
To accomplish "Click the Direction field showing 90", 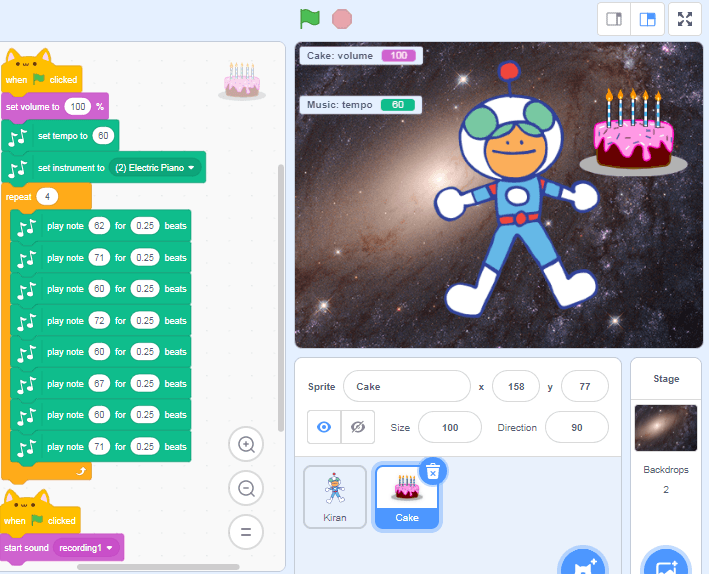I will tap(577, 427).
